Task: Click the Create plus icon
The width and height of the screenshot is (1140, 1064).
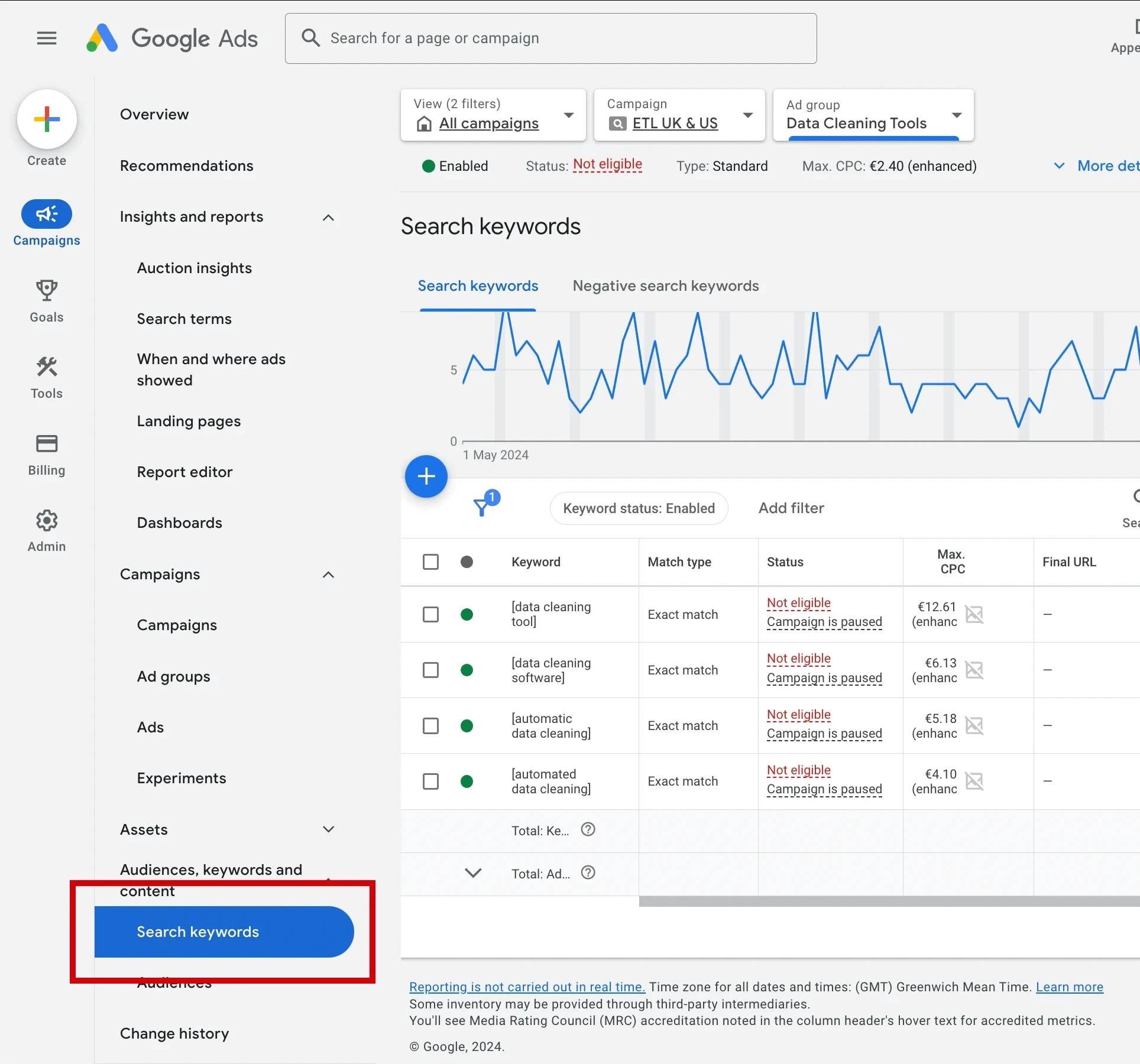Action: tap(47, 119)
